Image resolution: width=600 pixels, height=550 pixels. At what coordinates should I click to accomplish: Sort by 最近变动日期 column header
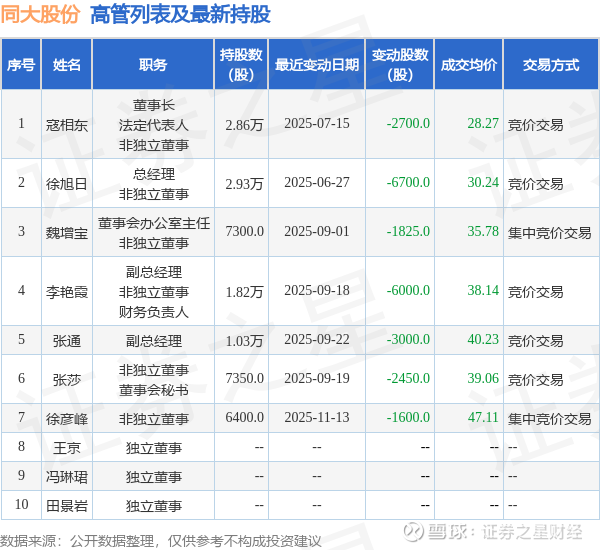(x=317, y=64)
